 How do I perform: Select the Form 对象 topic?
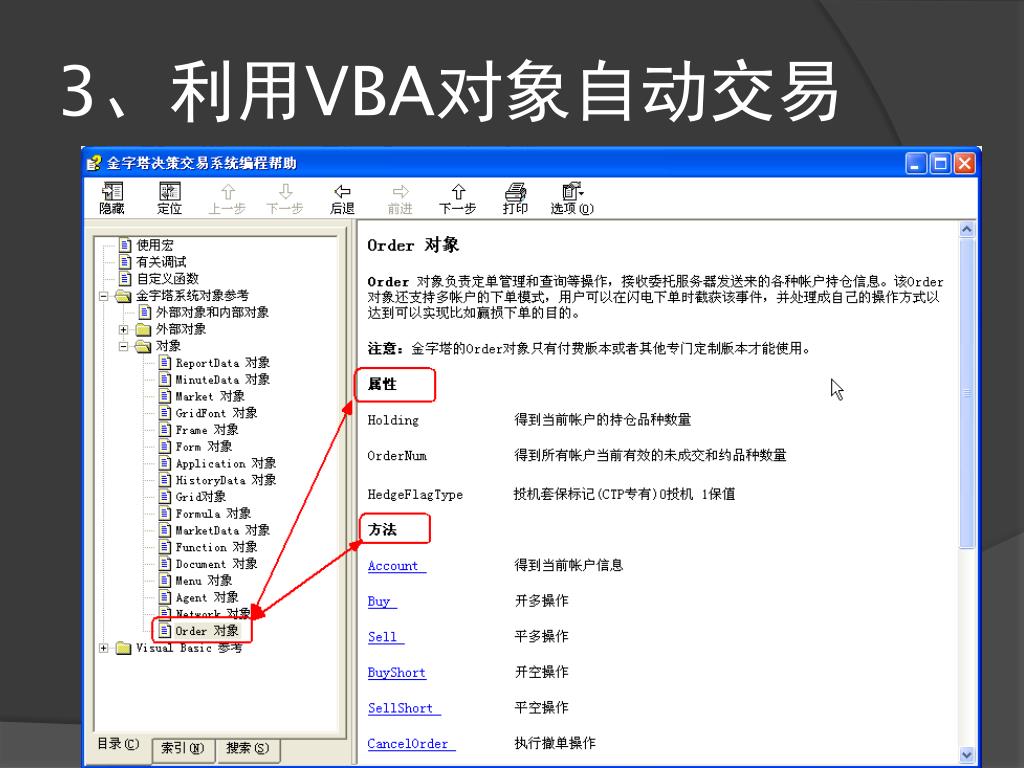pos(204,447)
